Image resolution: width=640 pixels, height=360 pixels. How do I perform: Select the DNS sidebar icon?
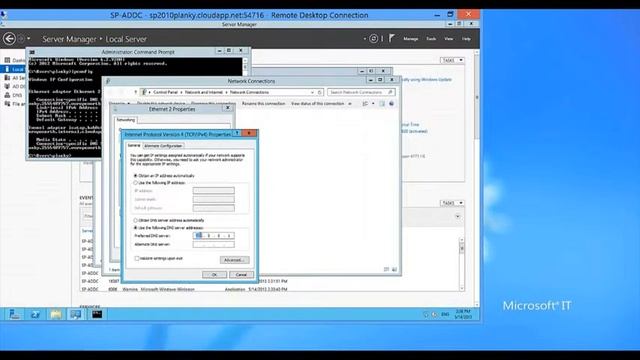(7, 95)
